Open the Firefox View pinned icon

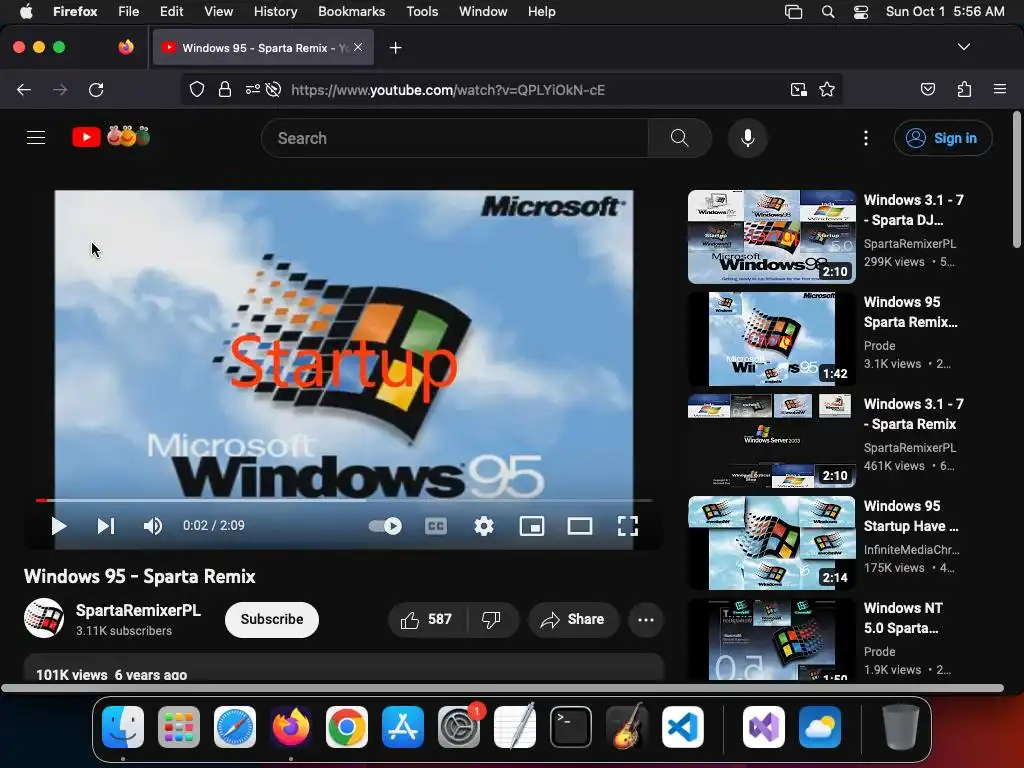pyautogui.click(x=126, y=47)
